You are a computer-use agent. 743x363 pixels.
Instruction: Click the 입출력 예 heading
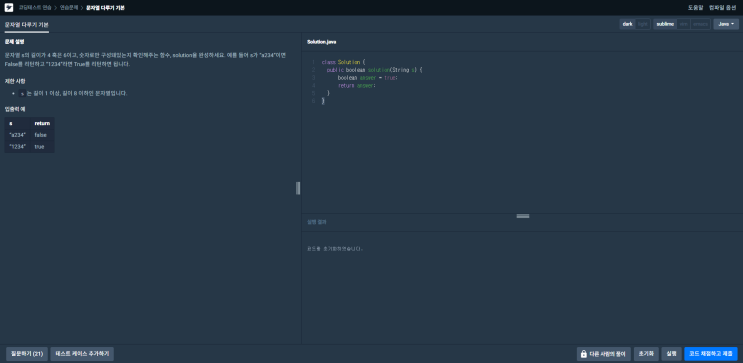point(15,109)
